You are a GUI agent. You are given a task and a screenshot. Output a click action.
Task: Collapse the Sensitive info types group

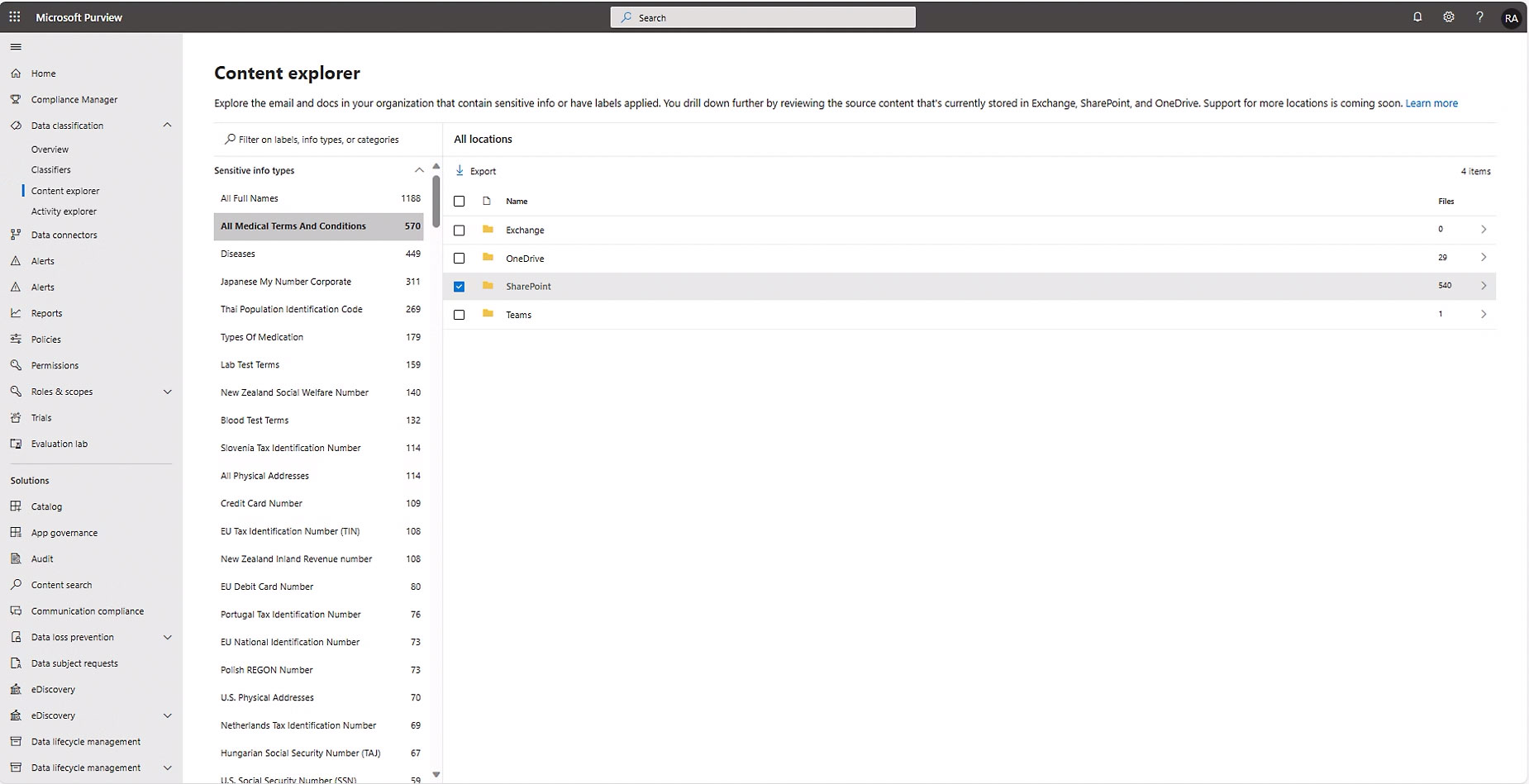point(419,170)
